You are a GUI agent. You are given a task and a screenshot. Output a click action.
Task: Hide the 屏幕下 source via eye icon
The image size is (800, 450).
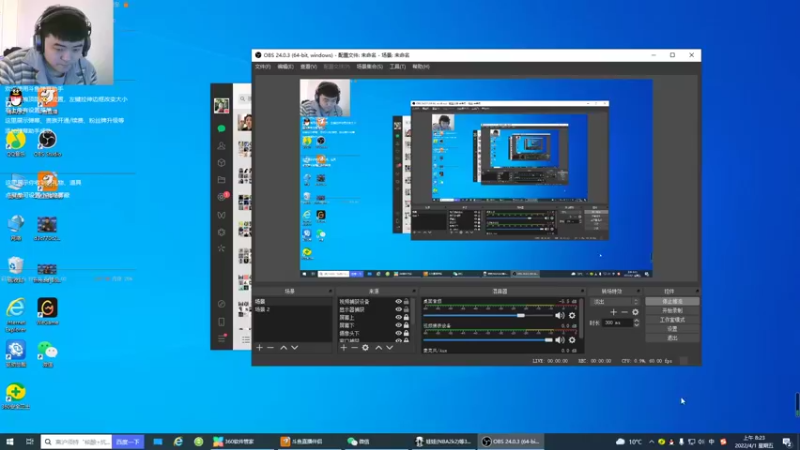pyautogui.click(x=398, y=325)
